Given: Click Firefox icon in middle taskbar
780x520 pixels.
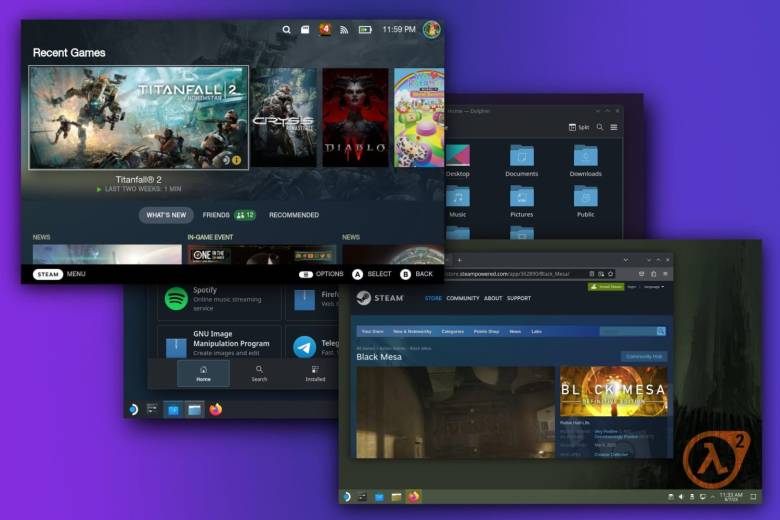Looking at the screenshot, I should pyautogui.click(x=215, y=410).
